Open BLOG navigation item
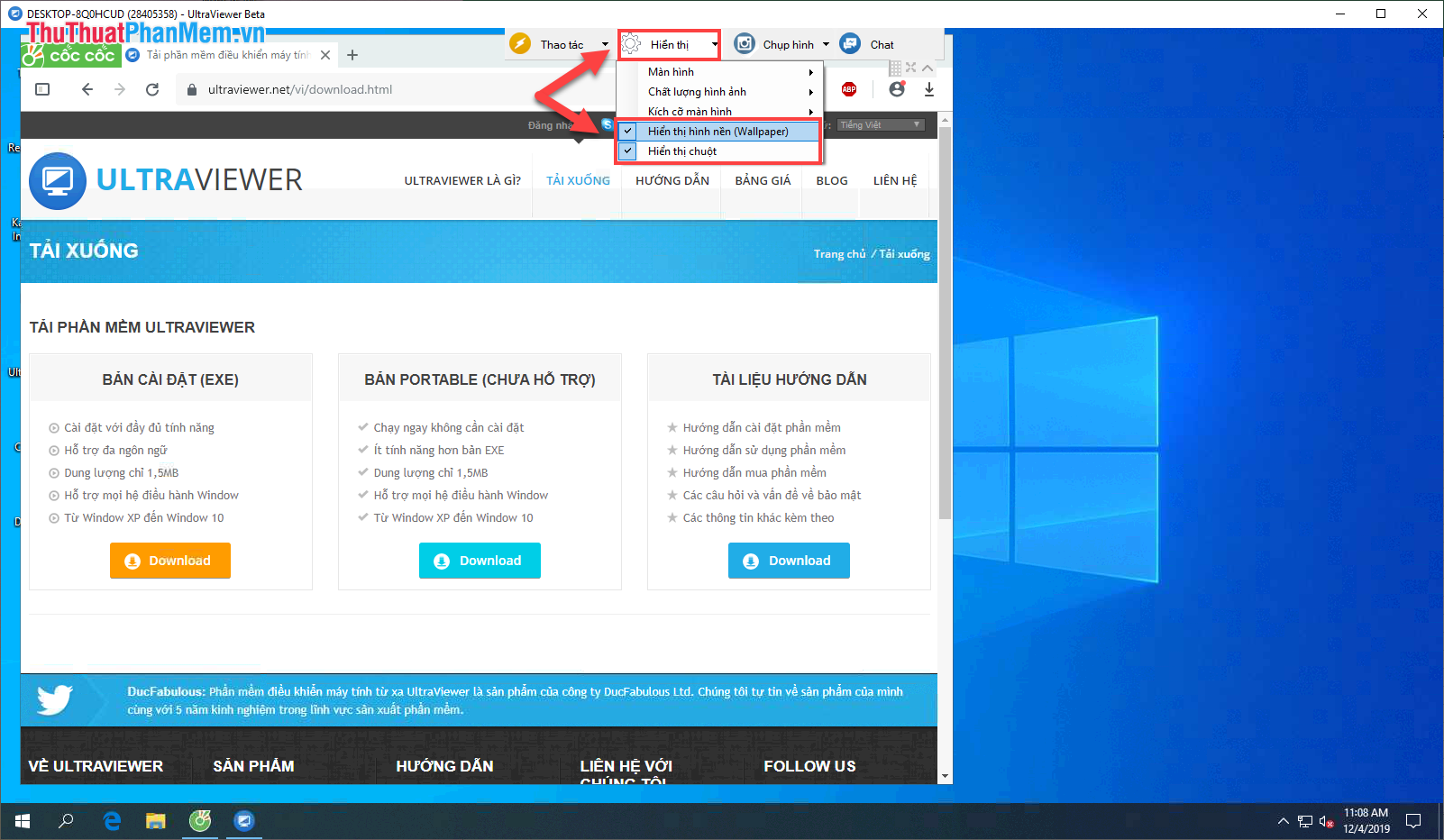1444x840 pixels. pos(832,180)
